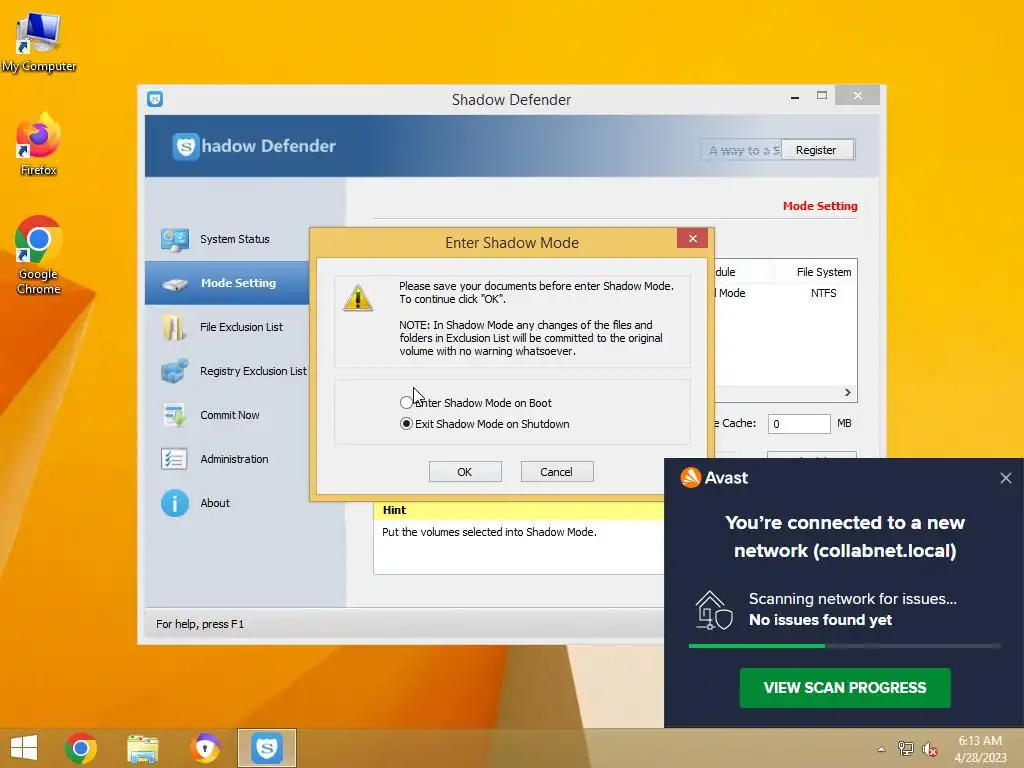This screenshot has width=1024, height=768.
Task: Click the NTFS cell in volume list
Action: [824, 293]
